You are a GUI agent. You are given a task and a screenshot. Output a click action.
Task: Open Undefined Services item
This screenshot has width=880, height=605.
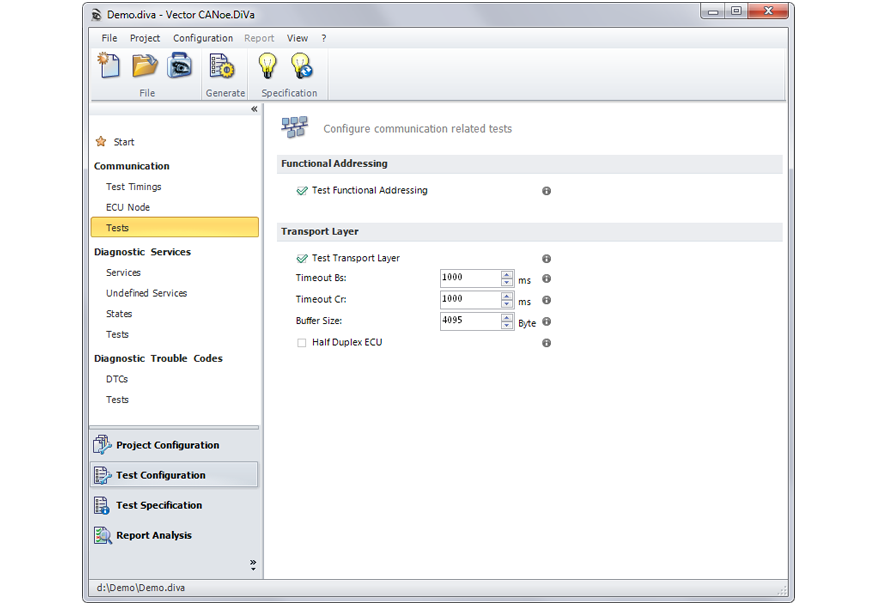pos(146,294)
